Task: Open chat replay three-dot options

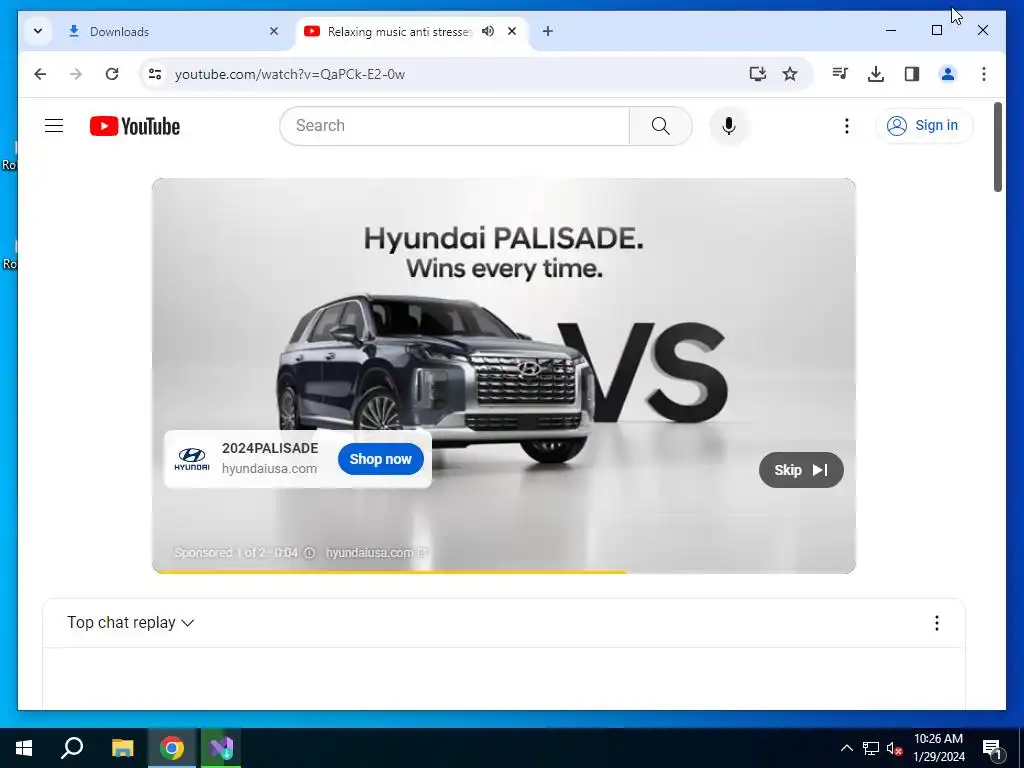Action: pyautogui.click(x=936, y=623)
